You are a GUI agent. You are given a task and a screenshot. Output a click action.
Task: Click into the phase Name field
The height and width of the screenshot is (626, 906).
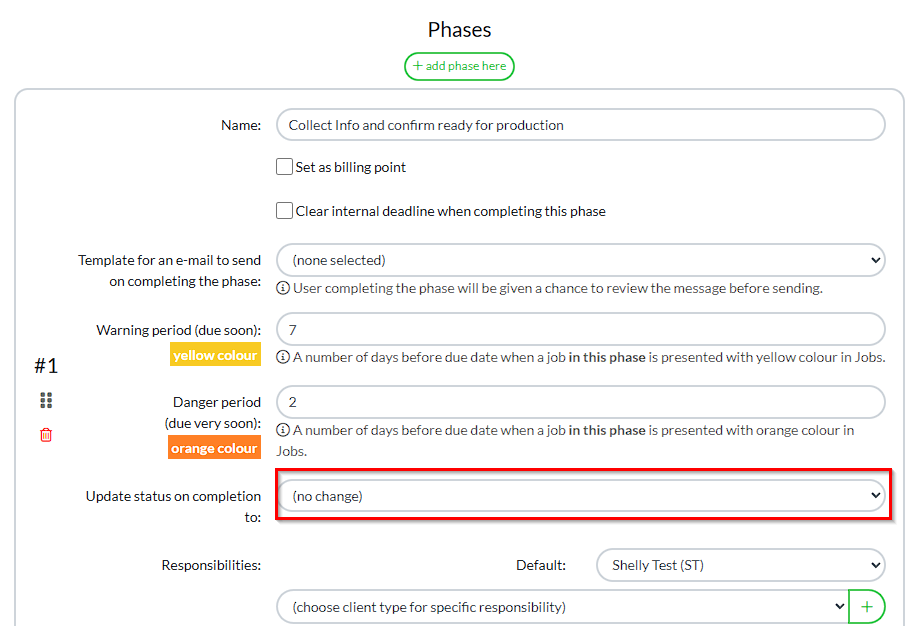[580, 125]
